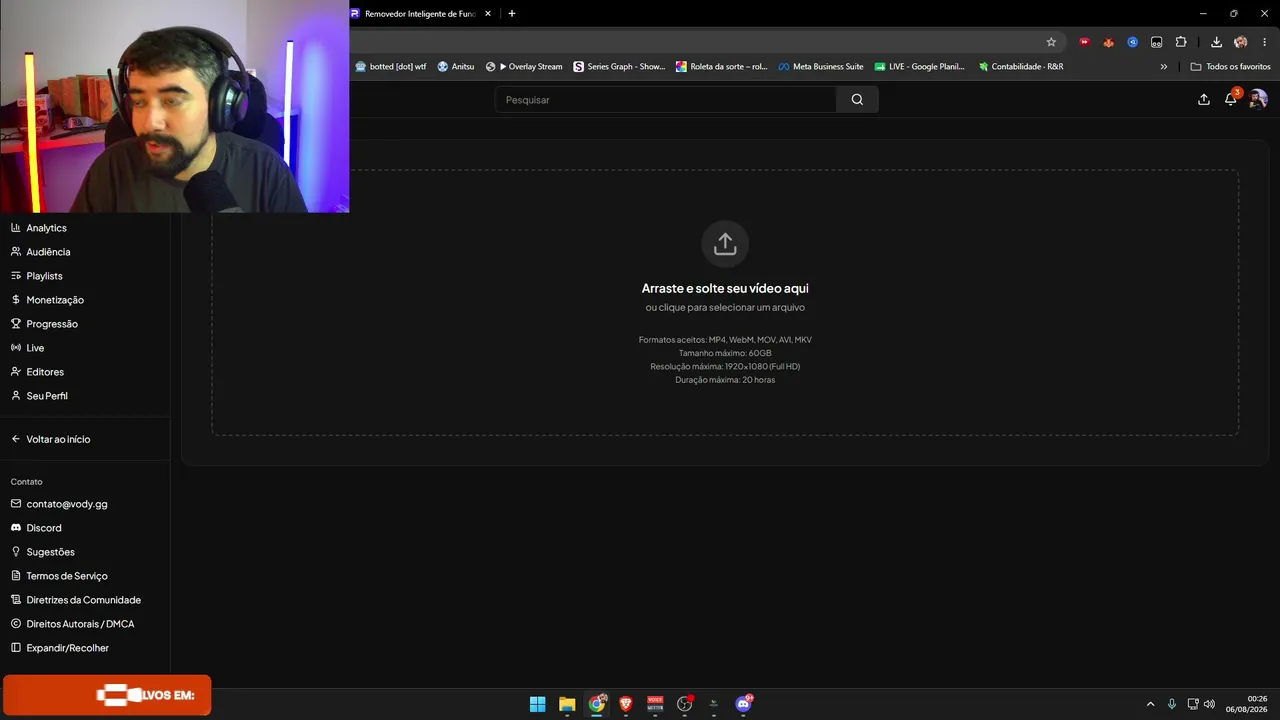Click 'Arraste e solte seu vídeo aqui' heading

tap(725, 288)
